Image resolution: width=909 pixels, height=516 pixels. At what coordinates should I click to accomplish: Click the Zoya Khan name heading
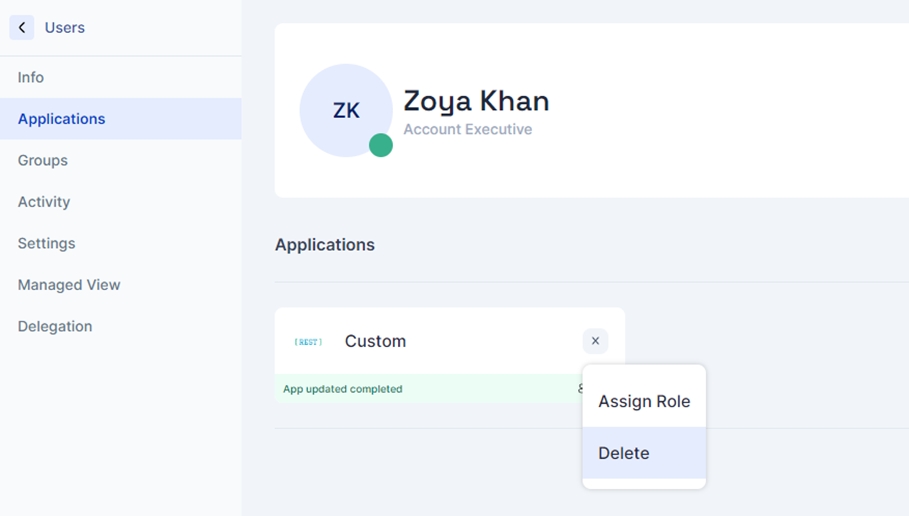[476, 101]
